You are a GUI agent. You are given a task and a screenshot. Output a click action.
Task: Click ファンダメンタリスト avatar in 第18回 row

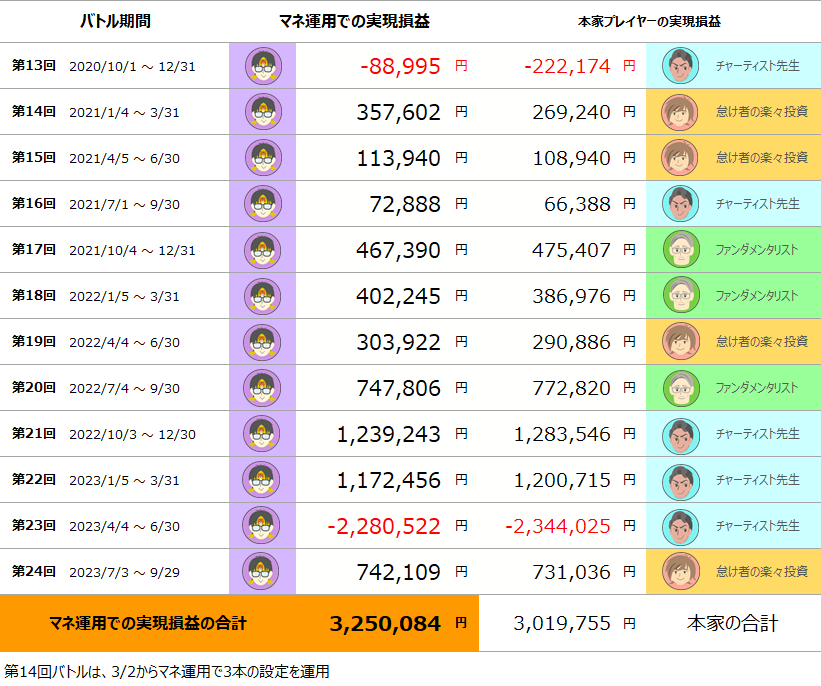(x=681, y=296)
